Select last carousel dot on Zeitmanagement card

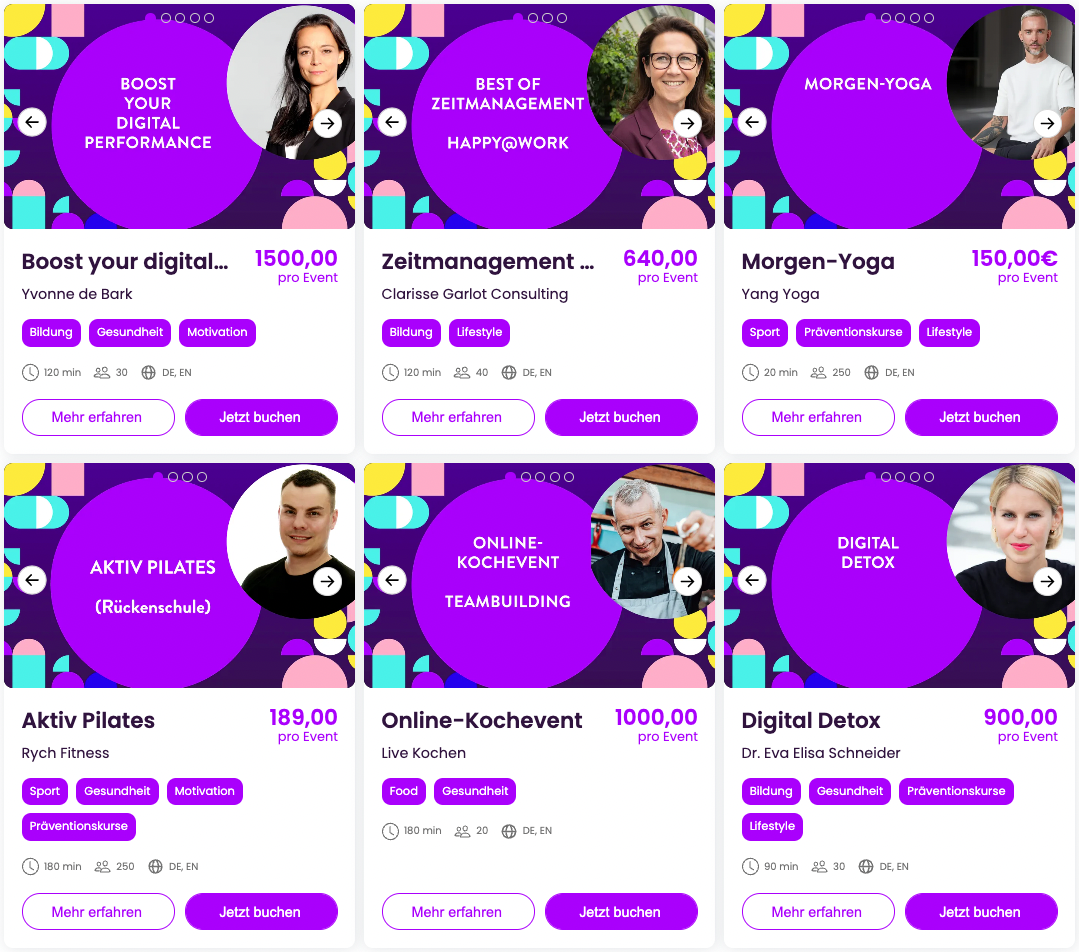click(562, 18)
